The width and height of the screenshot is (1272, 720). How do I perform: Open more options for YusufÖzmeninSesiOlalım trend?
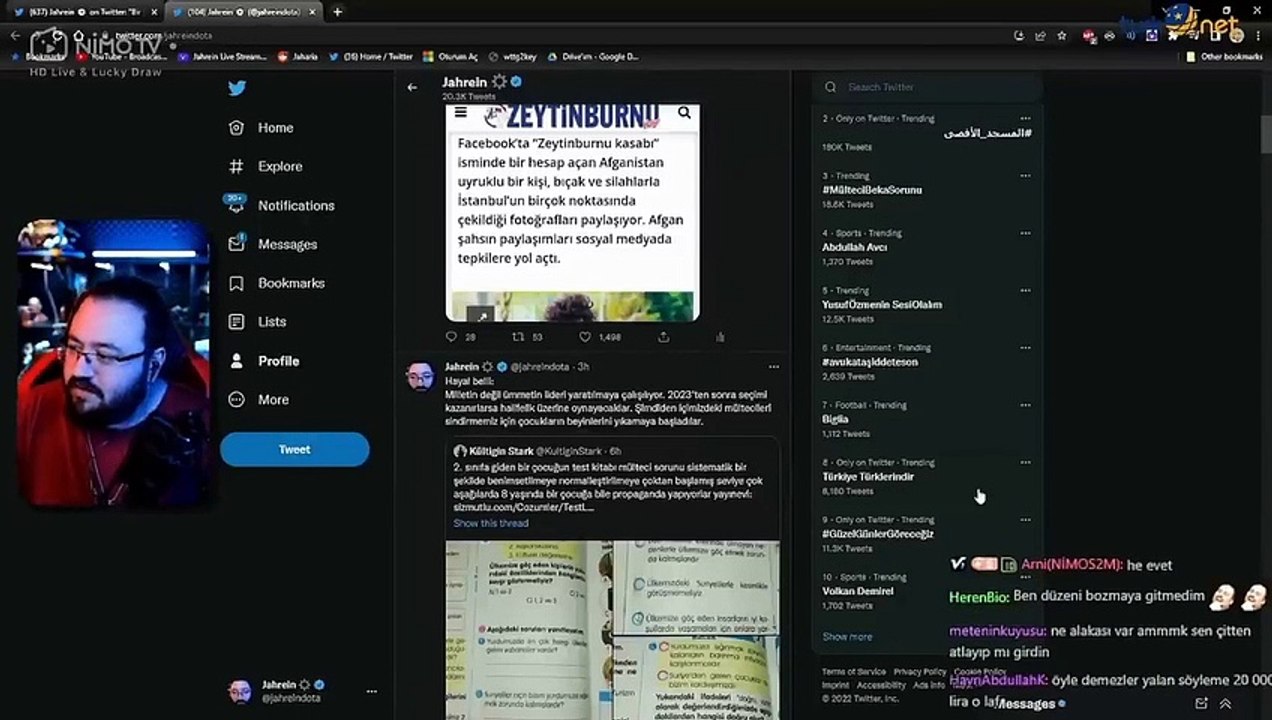[x=1025, y=290]
